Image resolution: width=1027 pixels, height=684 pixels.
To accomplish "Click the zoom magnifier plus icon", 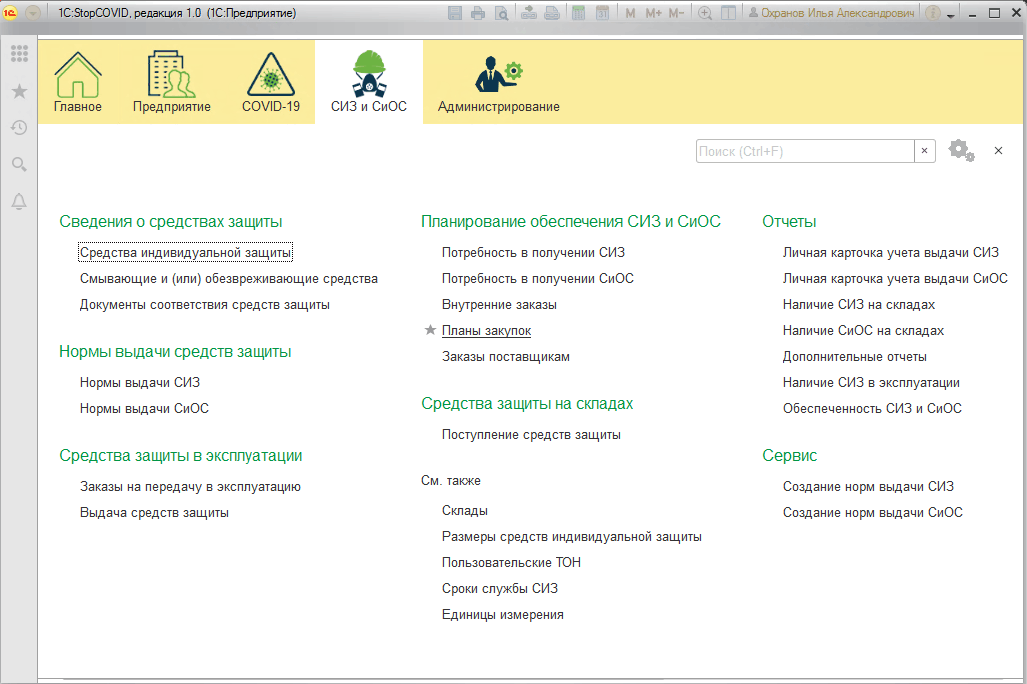I will [x=705, y=13].
